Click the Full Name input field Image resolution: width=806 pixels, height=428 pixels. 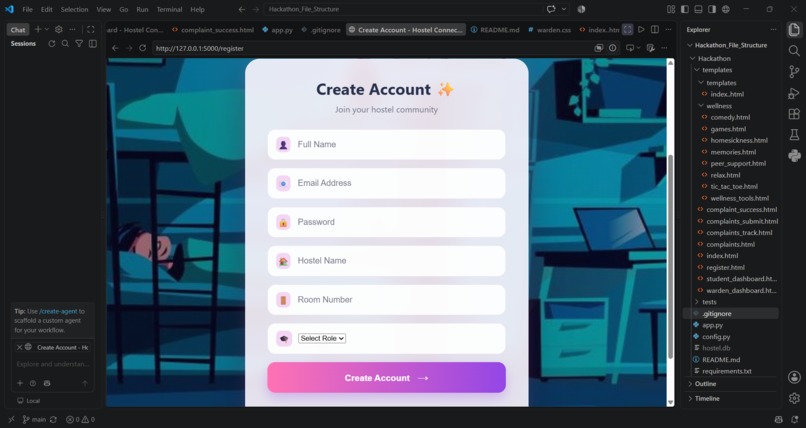tap(387, 144)
